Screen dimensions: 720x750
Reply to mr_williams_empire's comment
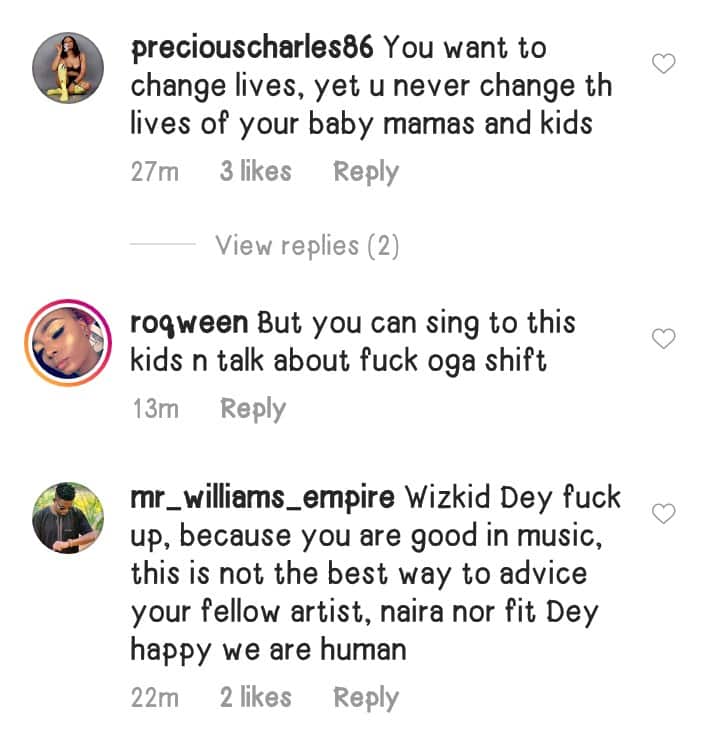(x=365, y=697)
